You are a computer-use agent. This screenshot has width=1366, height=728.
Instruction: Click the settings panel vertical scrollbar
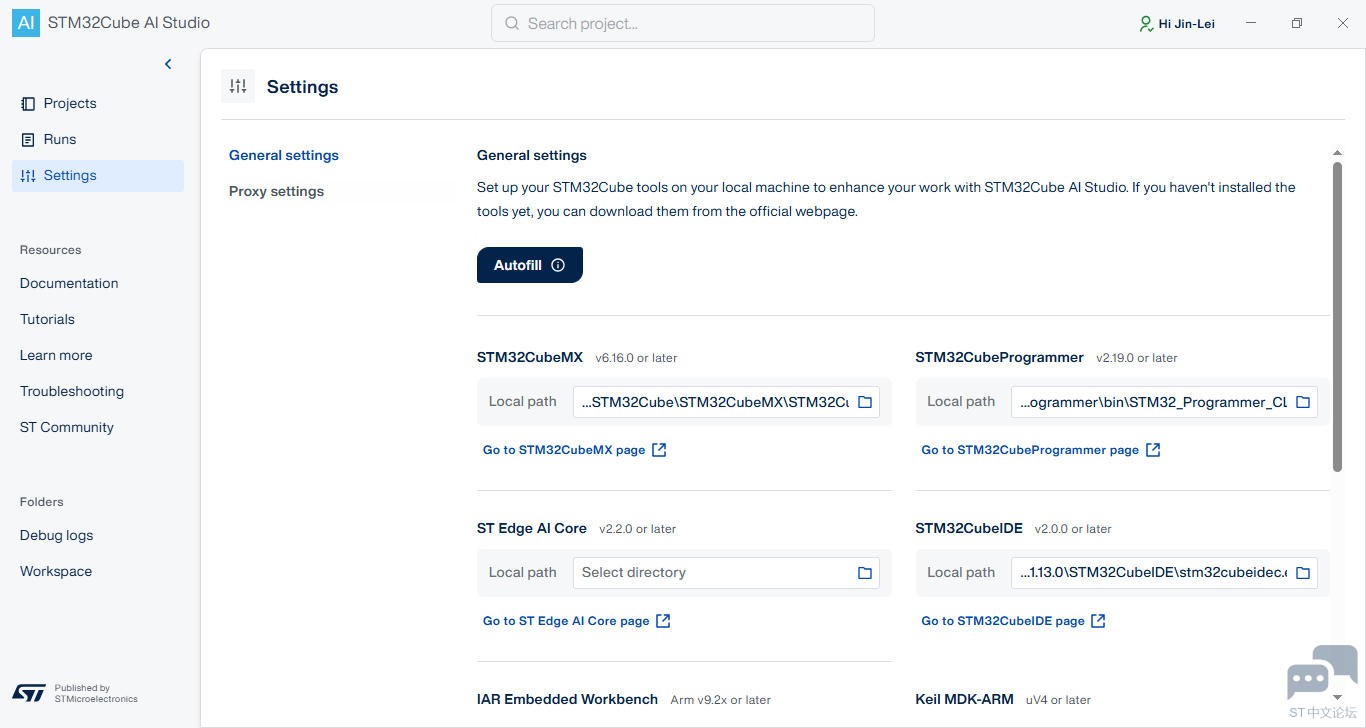click(x=1337, y=316)
